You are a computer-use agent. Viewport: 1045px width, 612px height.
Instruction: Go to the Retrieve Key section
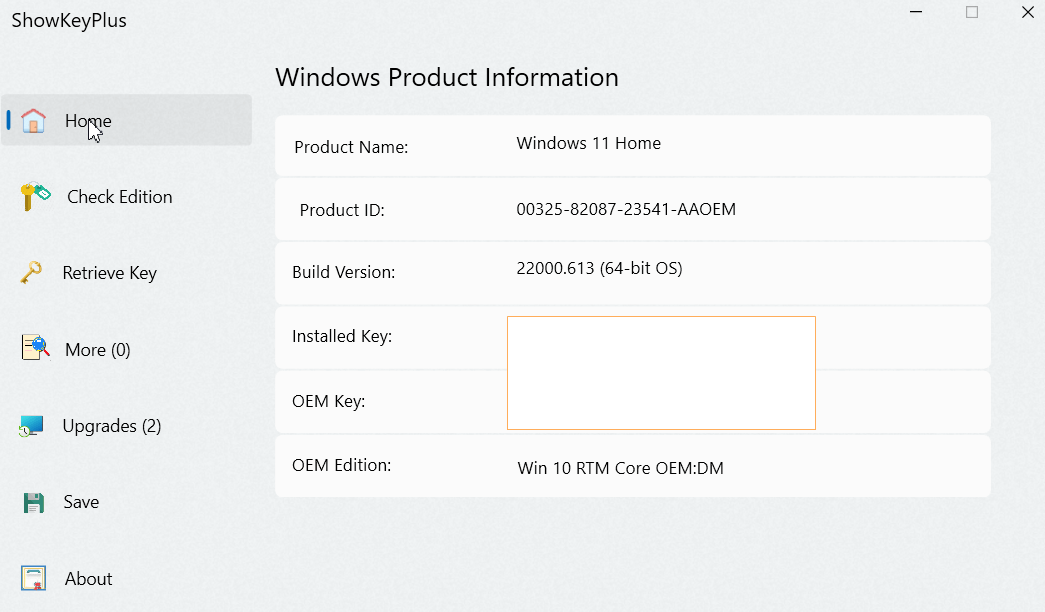point(110,273)
